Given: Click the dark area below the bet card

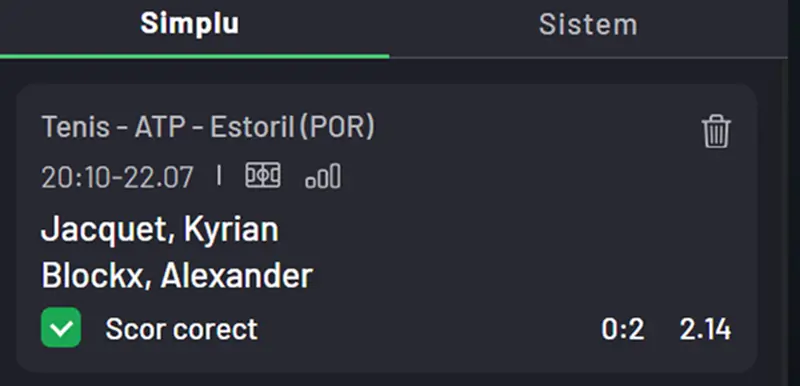Looking at the screenshot, I should [x=388, y=380].
